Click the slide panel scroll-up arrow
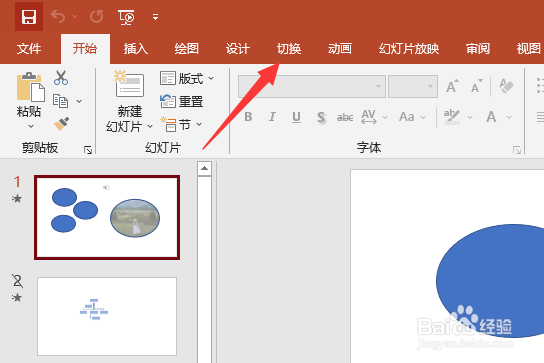Image resolution: width=544 pixels, height=363 pixels. (204, 169)
